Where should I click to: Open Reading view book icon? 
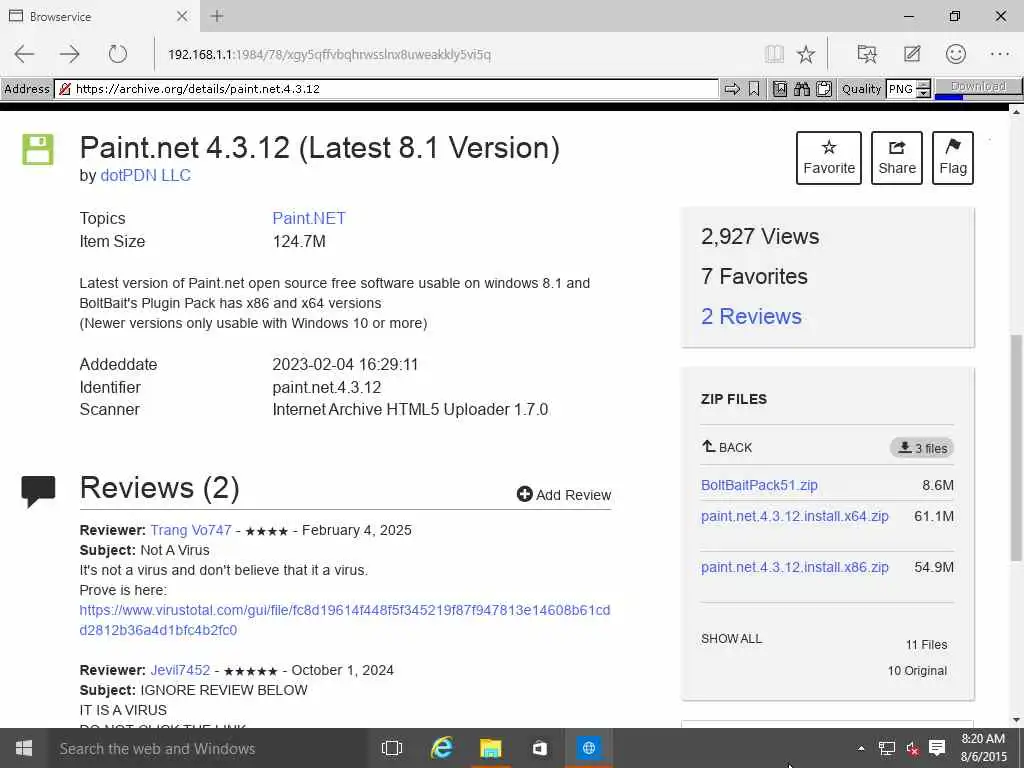coord(774,54)
